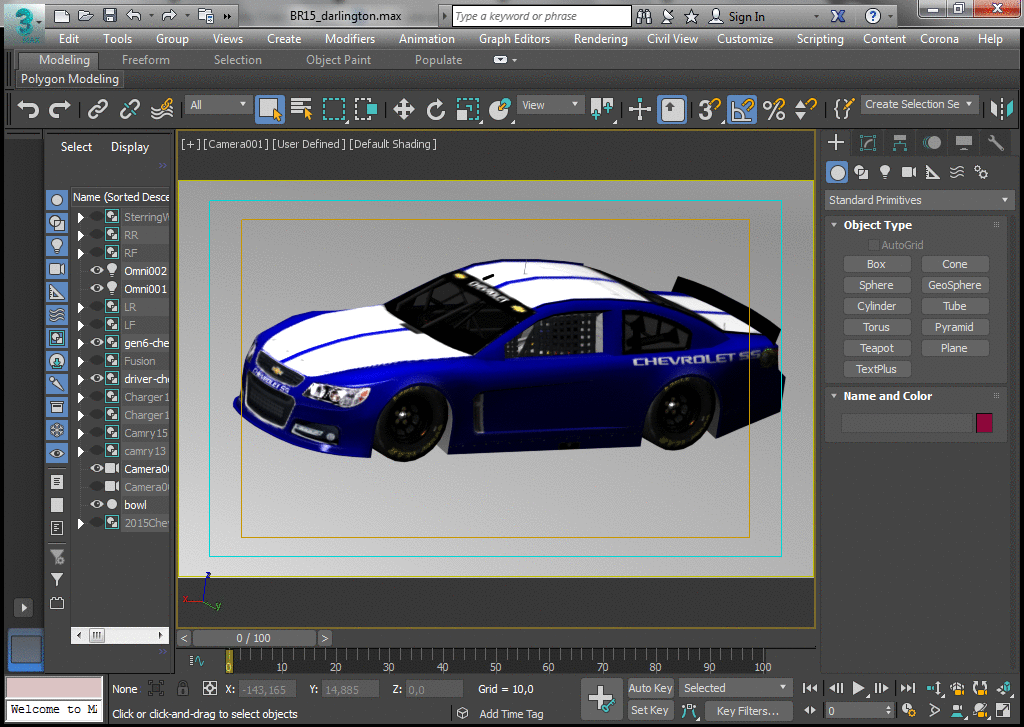Select the Lights category icon

[x=885, y=172]
